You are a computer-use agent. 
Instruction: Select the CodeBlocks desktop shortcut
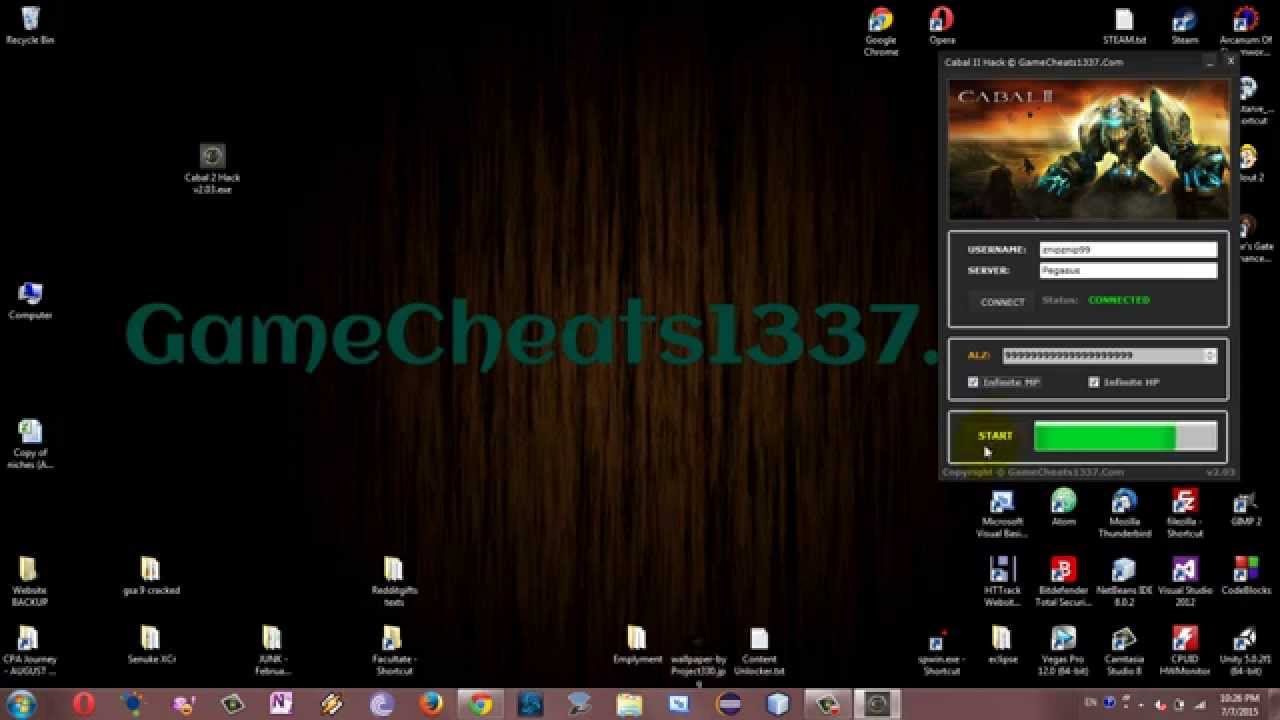tap(1246, 576)
